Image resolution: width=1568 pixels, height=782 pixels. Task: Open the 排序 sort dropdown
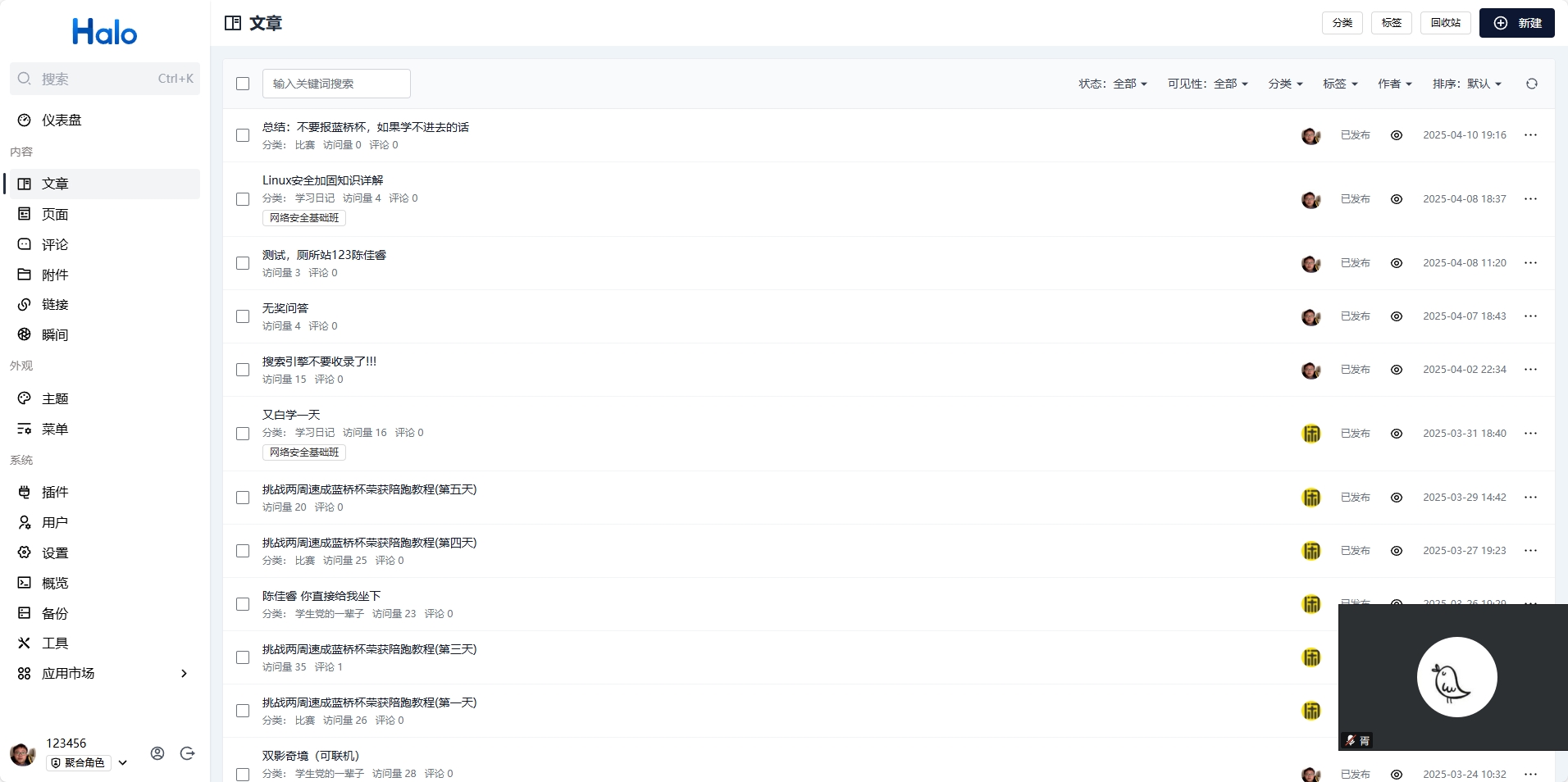coord(1466,84)
